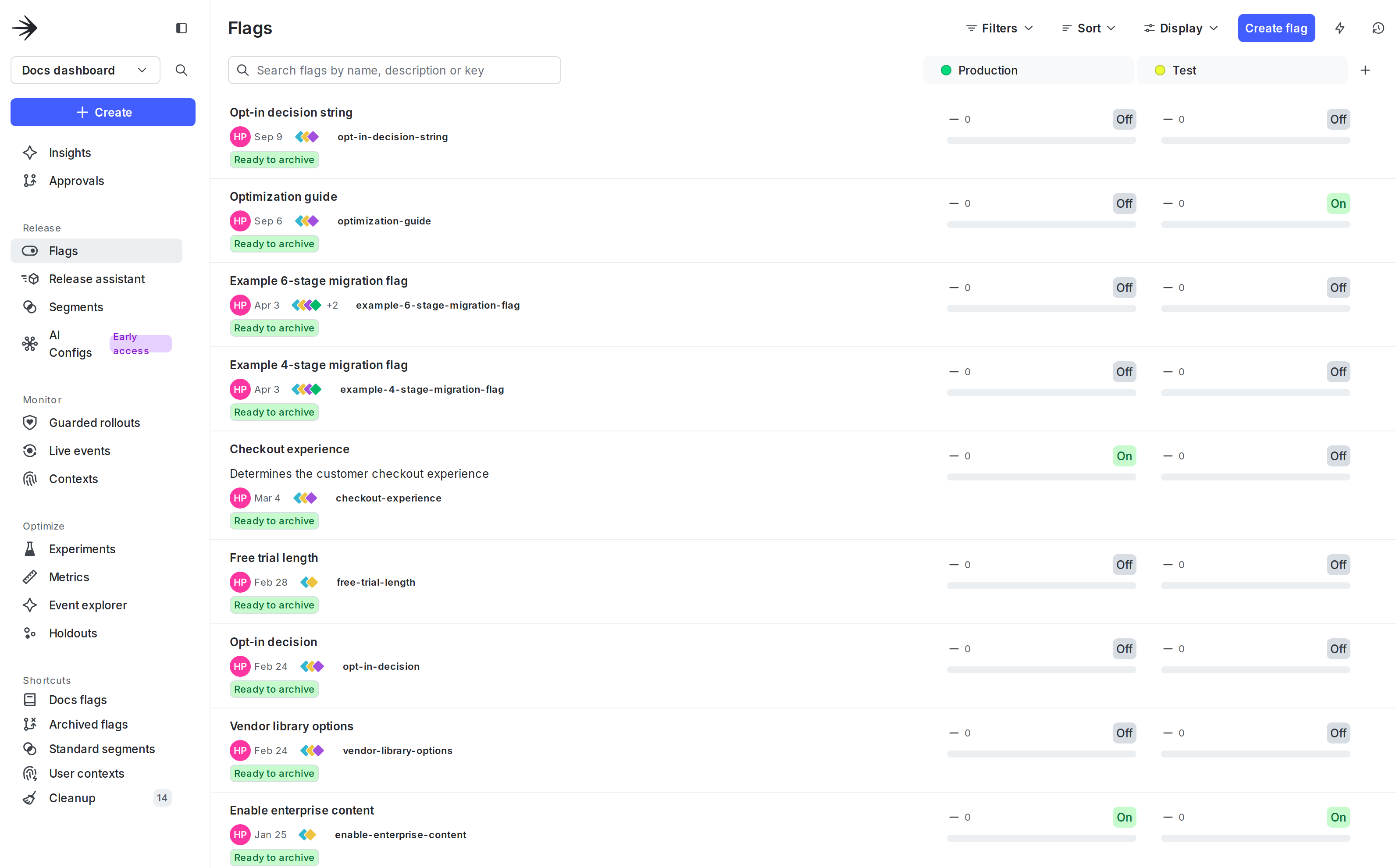Image resolution: width=1396 pixels, height=868 pixels.
Task: Turn off the Test toggle for Optimization guide
Action: coord(1338,203)
